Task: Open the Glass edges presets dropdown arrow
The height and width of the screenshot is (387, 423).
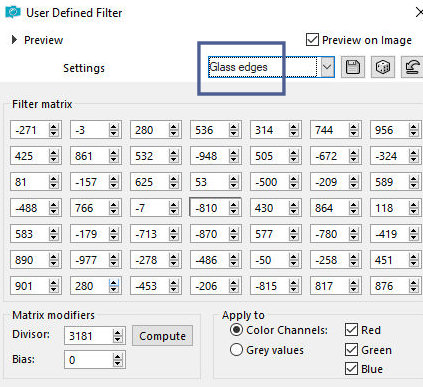Action: (327, 67)
